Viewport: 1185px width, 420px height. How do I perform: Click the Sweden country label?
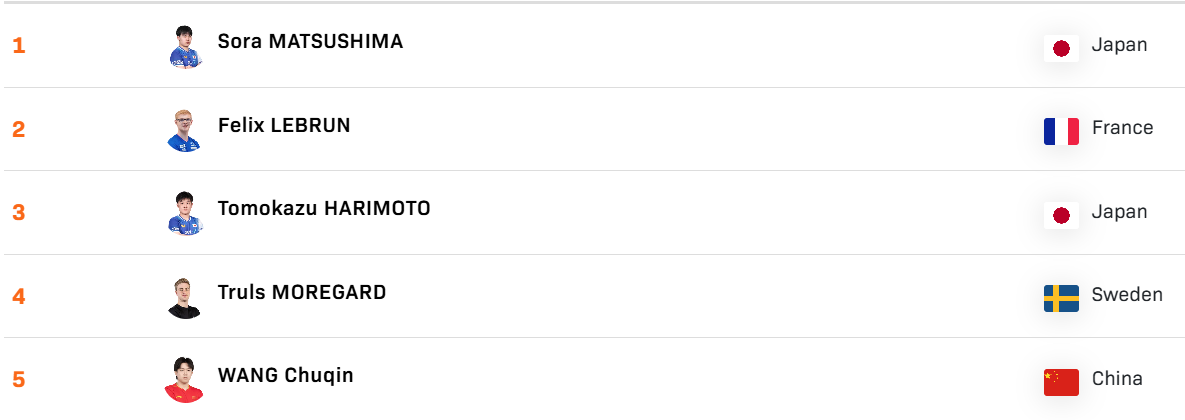pos(1127,295)
